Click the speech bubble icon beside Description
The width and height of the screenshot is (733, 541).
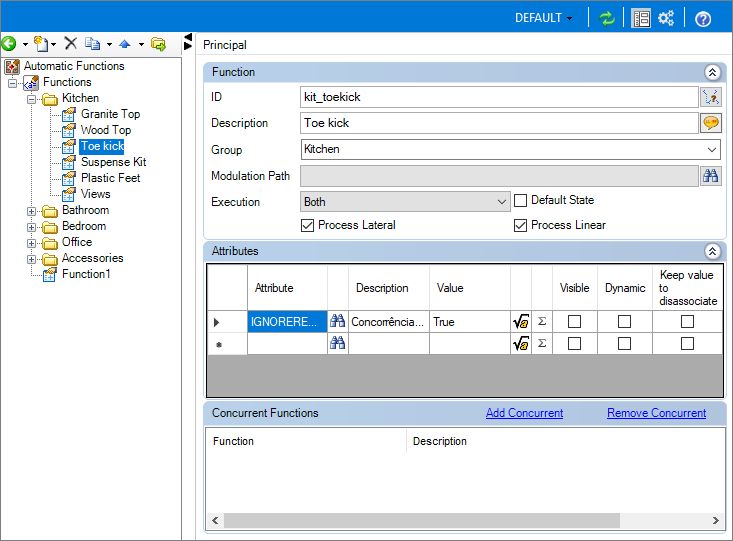711,123
